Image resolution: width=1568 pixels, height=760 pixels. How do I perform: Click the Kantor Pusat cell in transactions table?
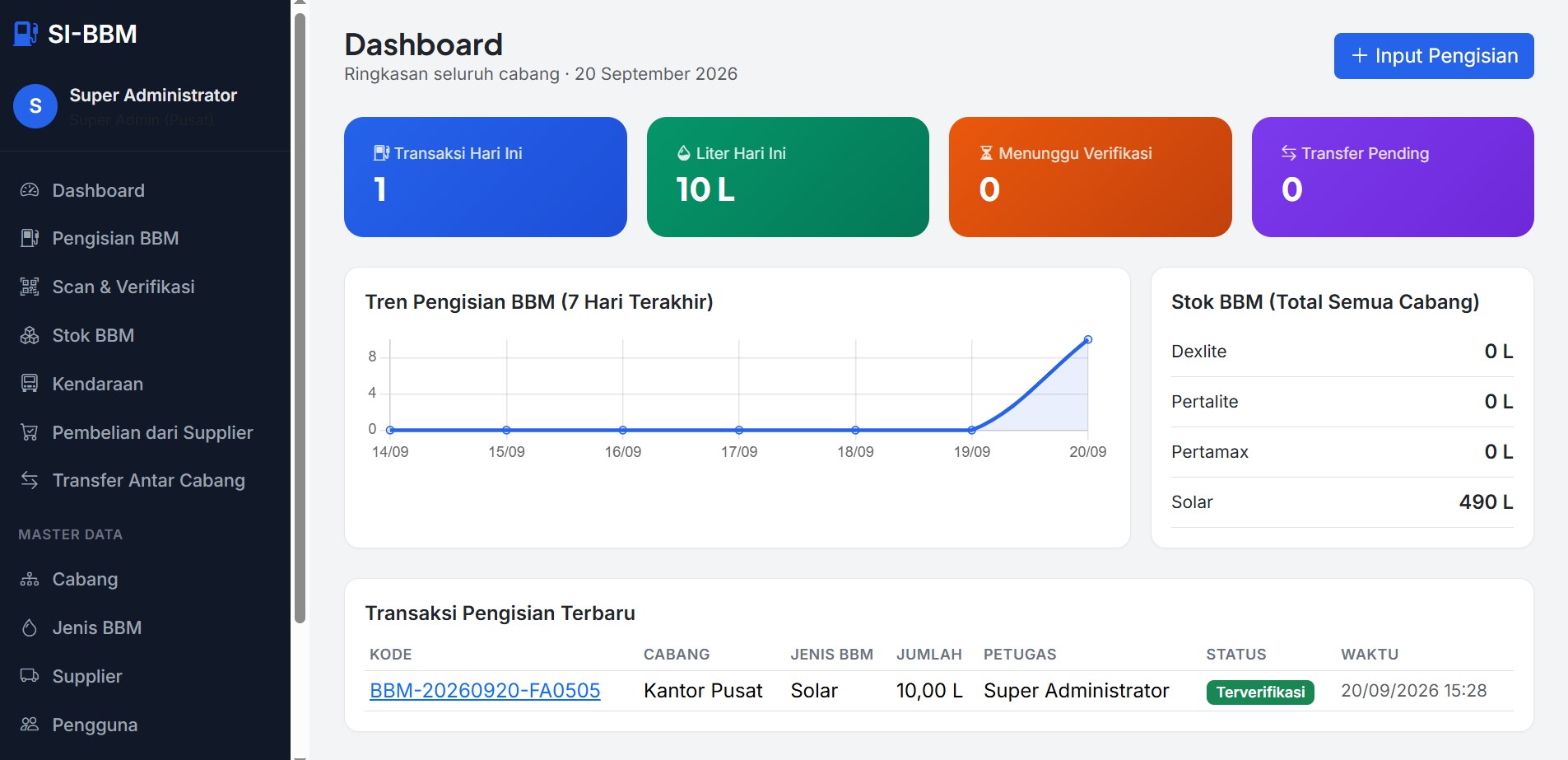703,691
